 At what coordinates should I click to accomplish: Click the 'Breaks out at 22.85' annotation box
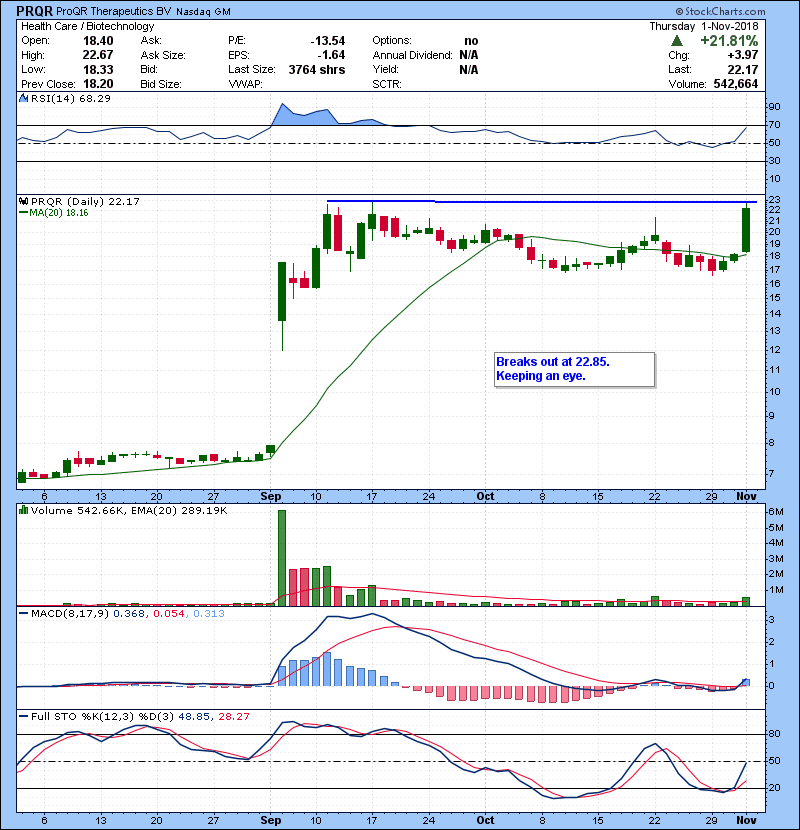574,369
